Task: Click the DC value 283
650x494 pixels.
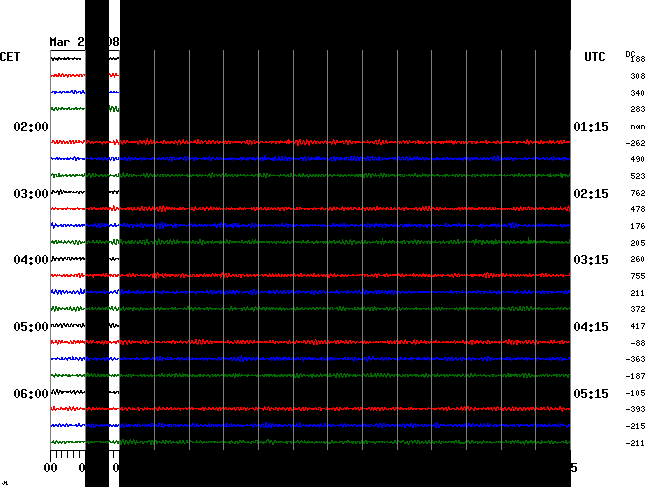Action: click(x=638, y=109)
